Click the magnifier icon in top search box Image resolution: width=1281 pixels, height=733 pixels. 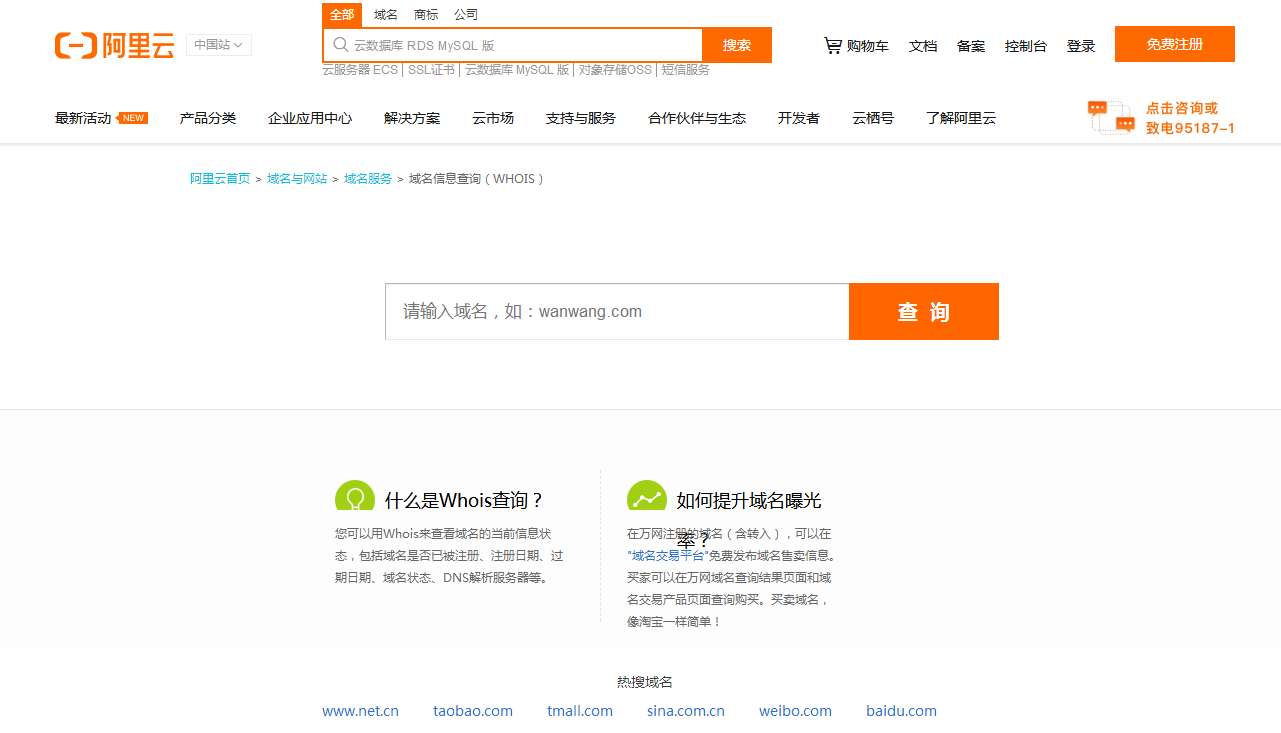click(x=341, y=45)
